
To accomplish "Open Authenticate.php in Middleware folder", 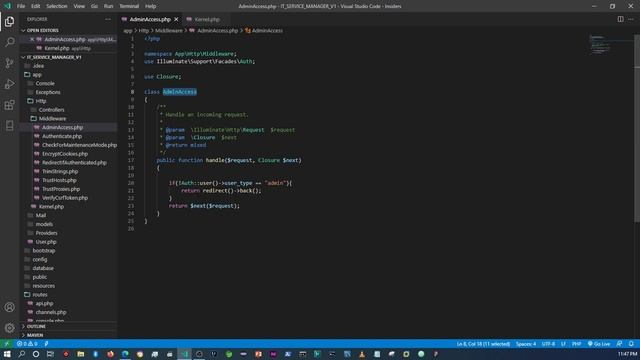I will (x=62, y=136).
